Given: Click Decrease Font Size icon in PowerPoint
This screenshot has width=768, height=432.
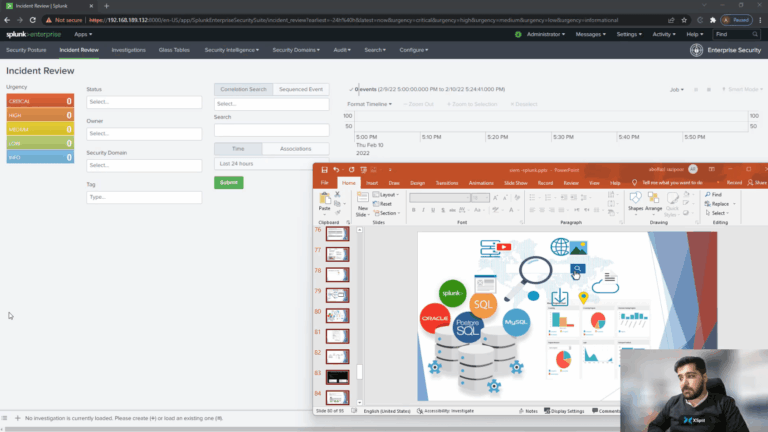Looking at the screenshot, I should coord(505,197).
